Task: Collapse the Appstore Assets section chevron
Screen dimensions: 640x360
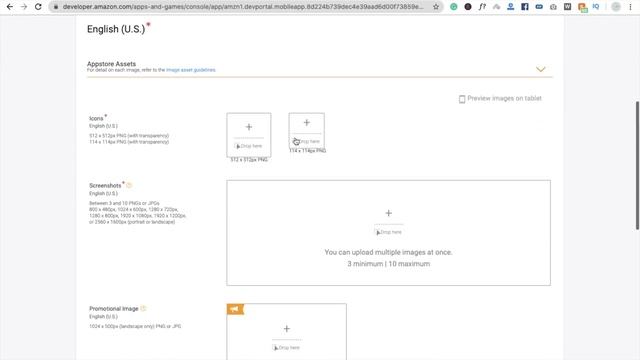Action: click(540, 69)
